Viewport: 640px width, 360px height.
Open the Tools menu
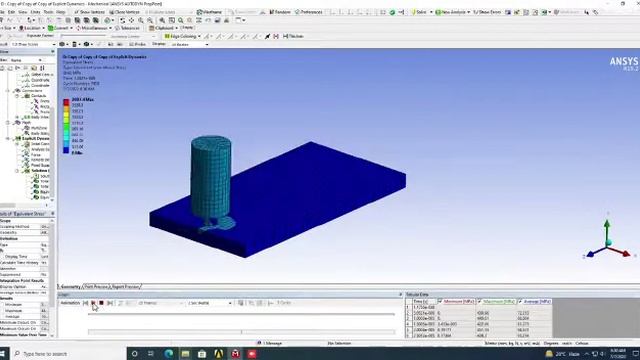(x=48, y=12)
